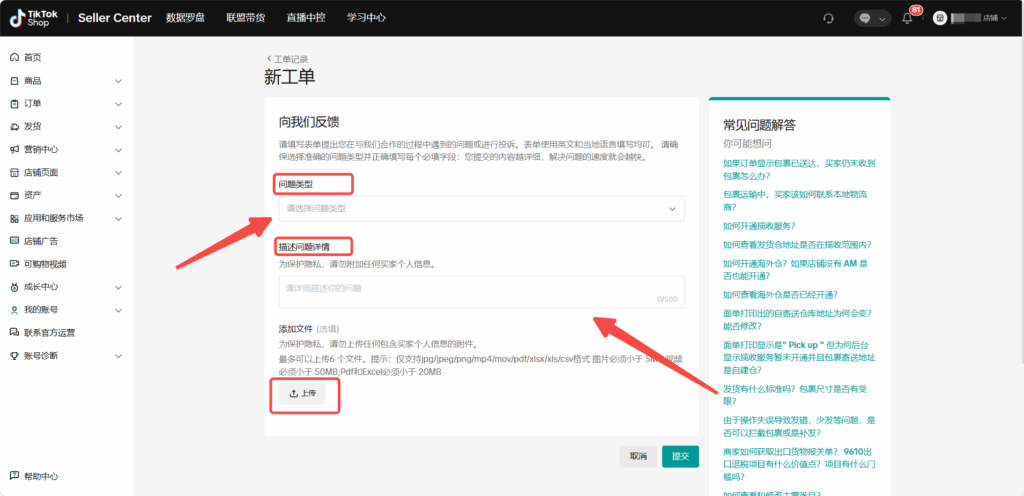Open 直播中控 in top navigation
The image size is (1024, 496).
tap(306, 18)
